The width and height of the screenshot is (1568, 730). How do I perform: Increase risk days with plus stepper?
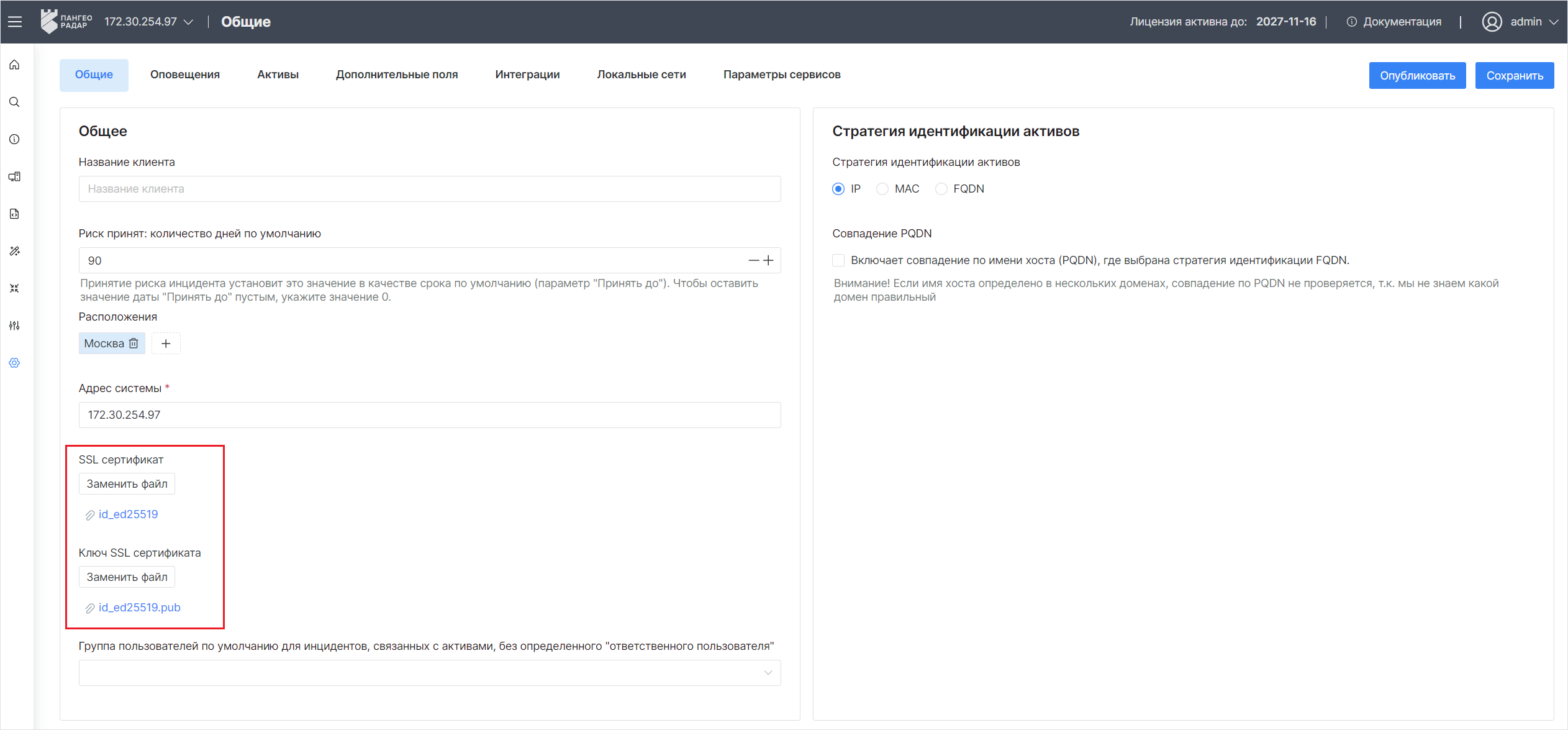(x=769, y=260)
